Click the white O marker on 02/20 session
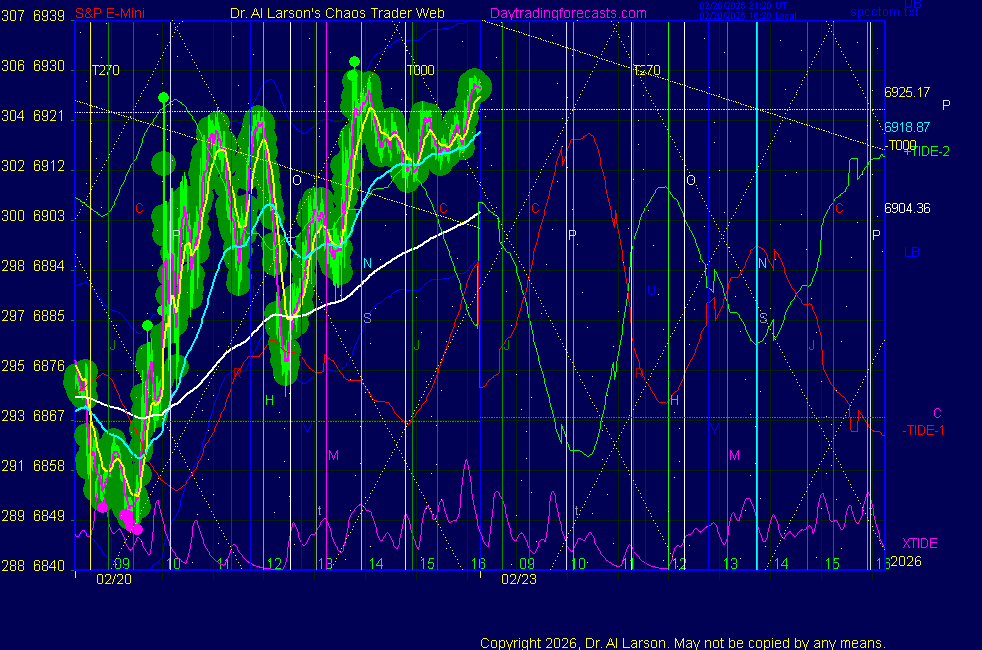The image size is (982, 650). (296, 180)
